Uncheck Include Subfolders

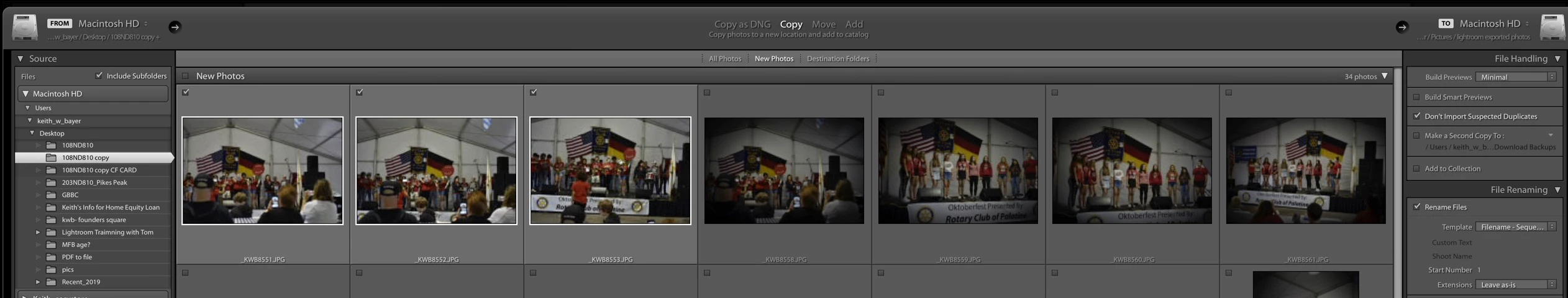pos(99,75)
